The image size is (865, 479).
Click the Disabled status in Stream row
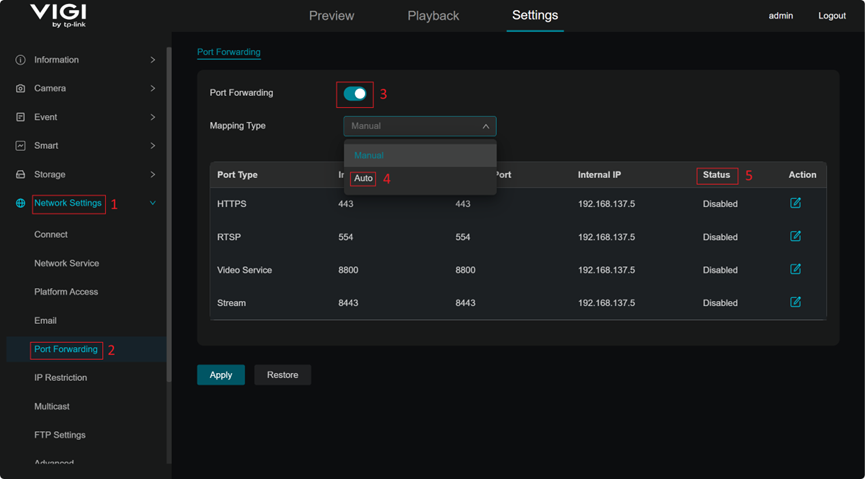[x=720, y=303]
